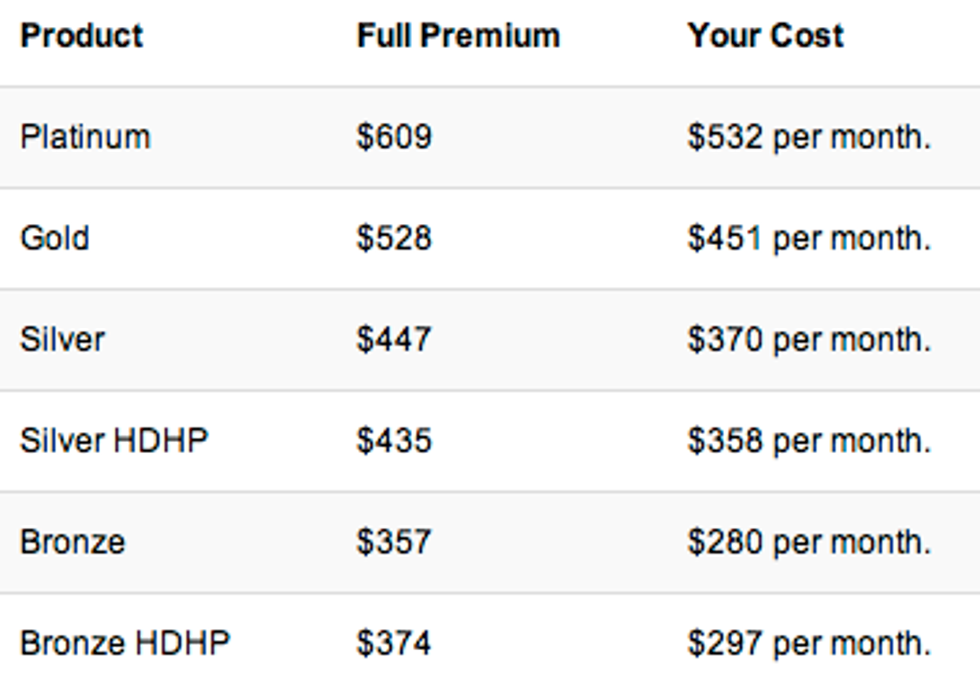This screenshot has height=690, width=980.
Task: Click the $357 full premium value
Action: pyautogui.click(x=394, y=542)
